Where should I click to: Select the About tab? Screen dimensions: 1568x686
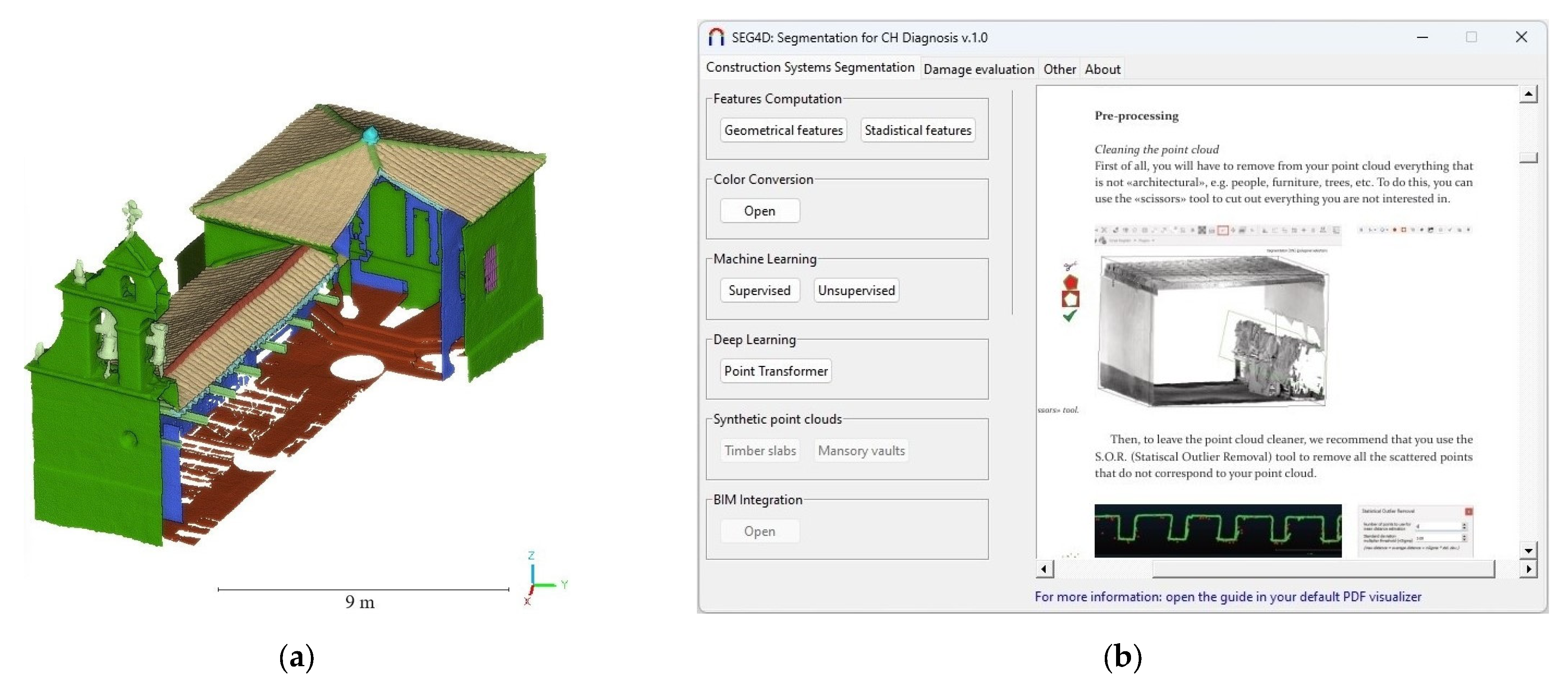(x=1102, y=70)
